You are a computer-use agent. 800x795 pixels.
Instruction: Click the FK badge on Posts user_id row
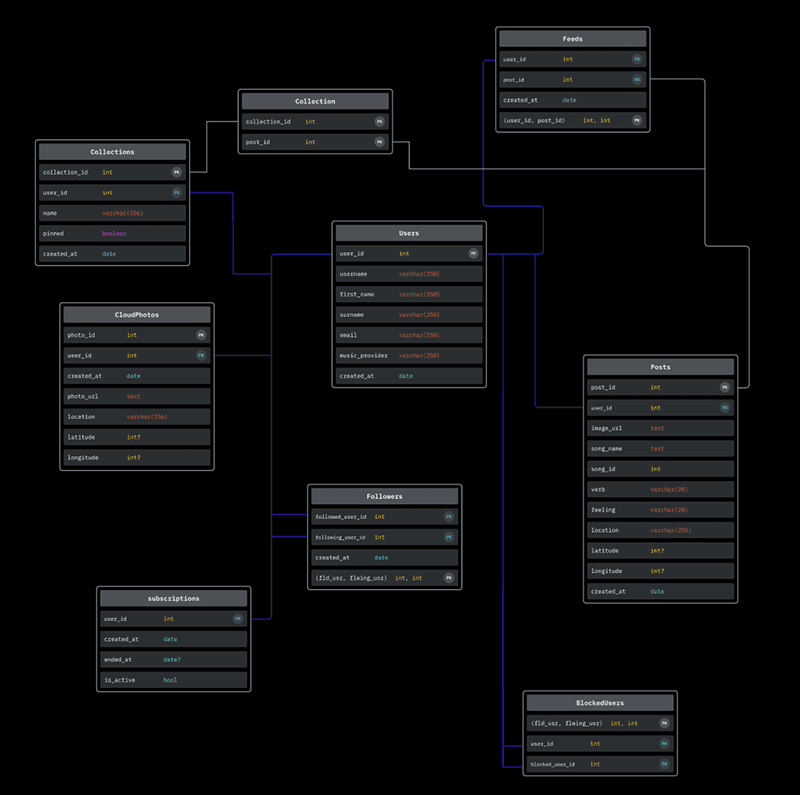pyautogui.click(x=724, y=408)
